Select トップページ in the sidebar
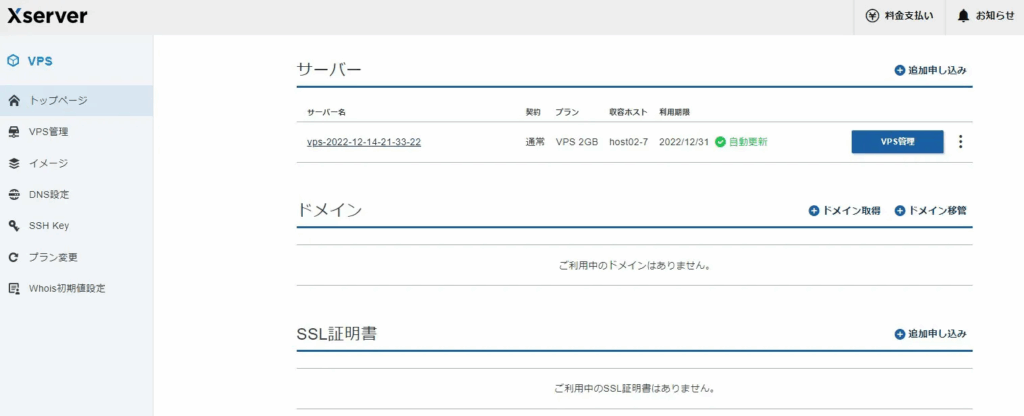 58,100
